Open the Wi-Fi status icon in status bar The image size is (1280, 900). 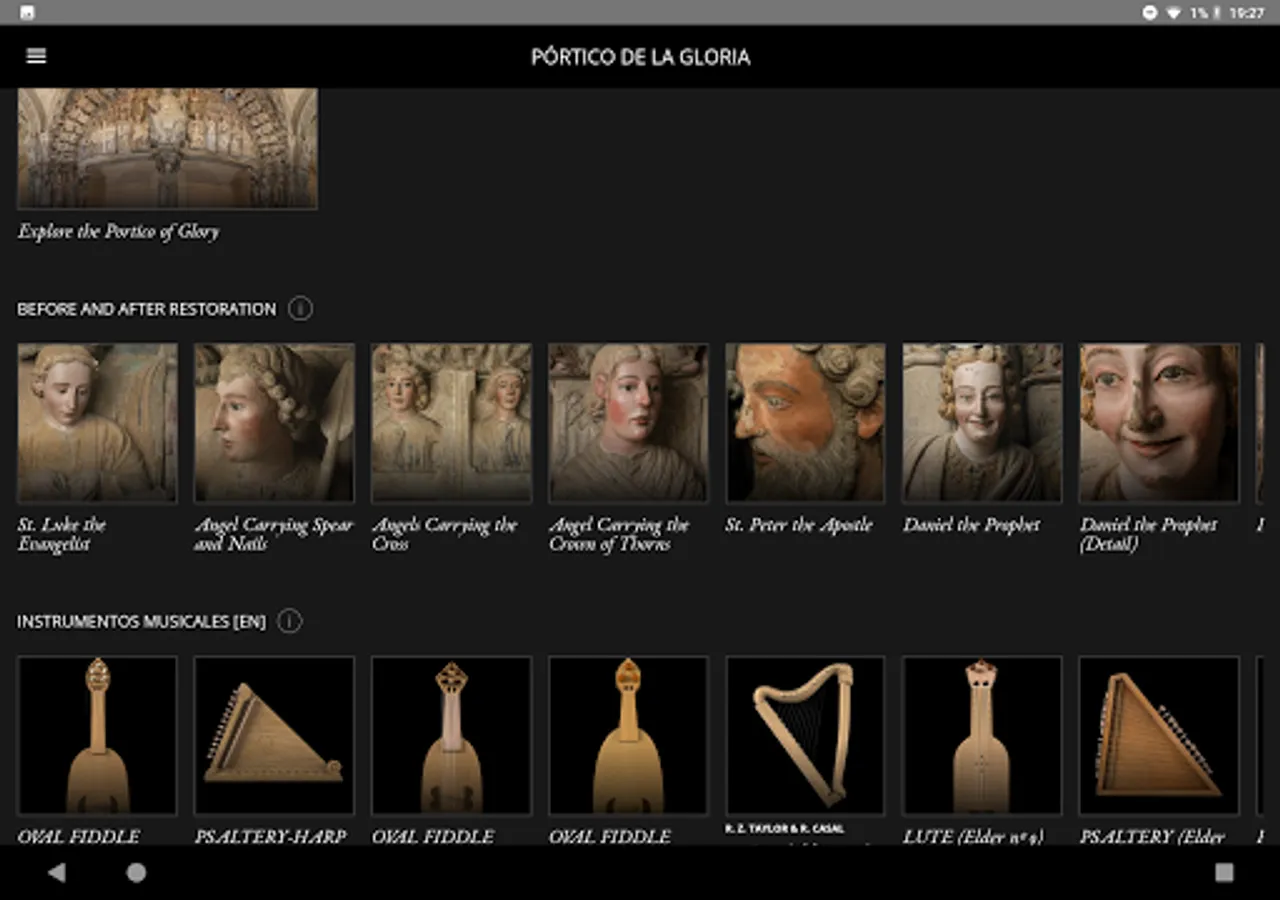[x=1173, y=13]
